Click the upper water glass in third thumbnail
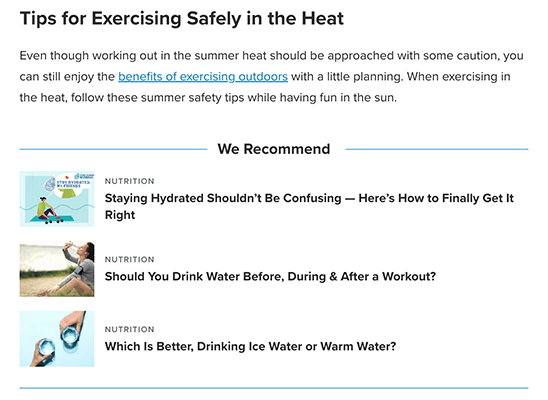The width and height of the screenshot is (548, 400). (70, 336)
